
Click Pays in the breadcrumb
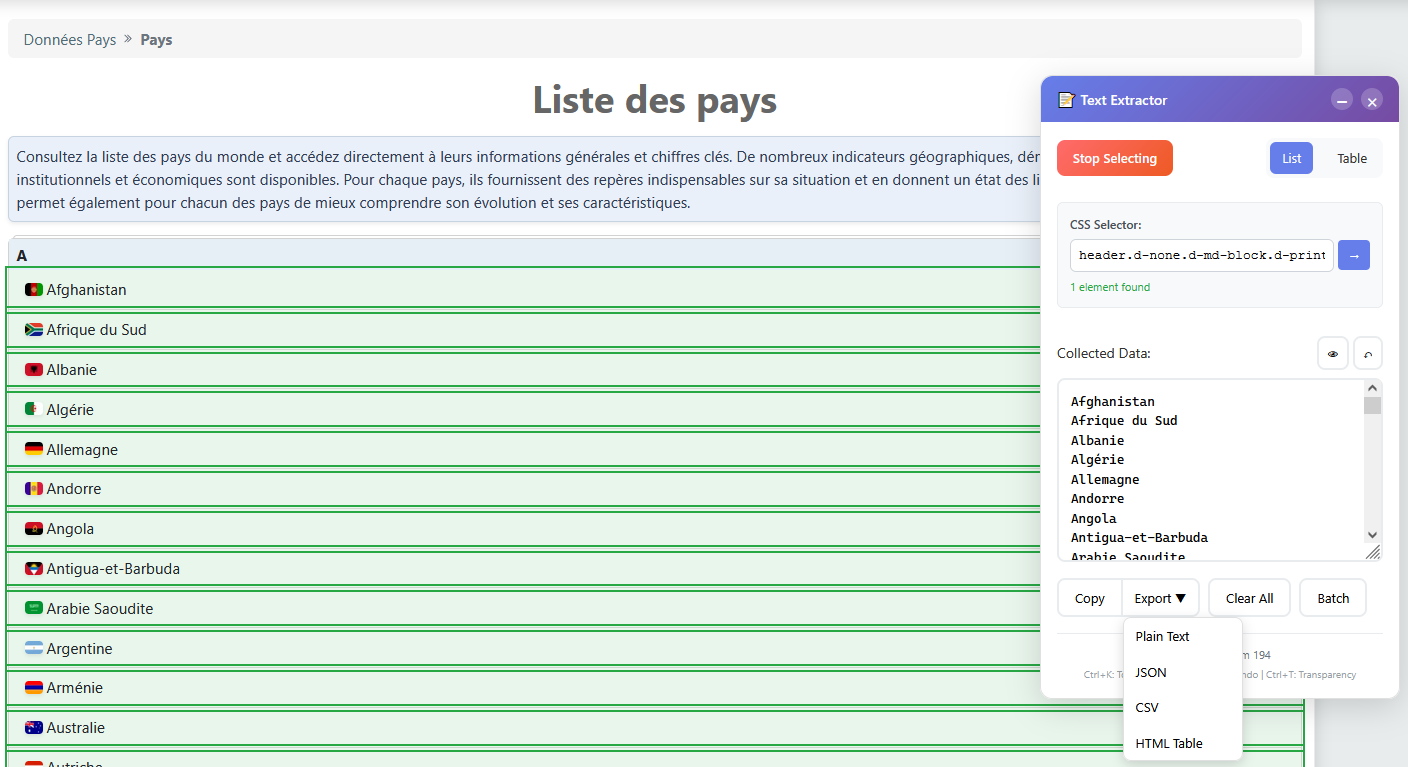pos(156,40)
